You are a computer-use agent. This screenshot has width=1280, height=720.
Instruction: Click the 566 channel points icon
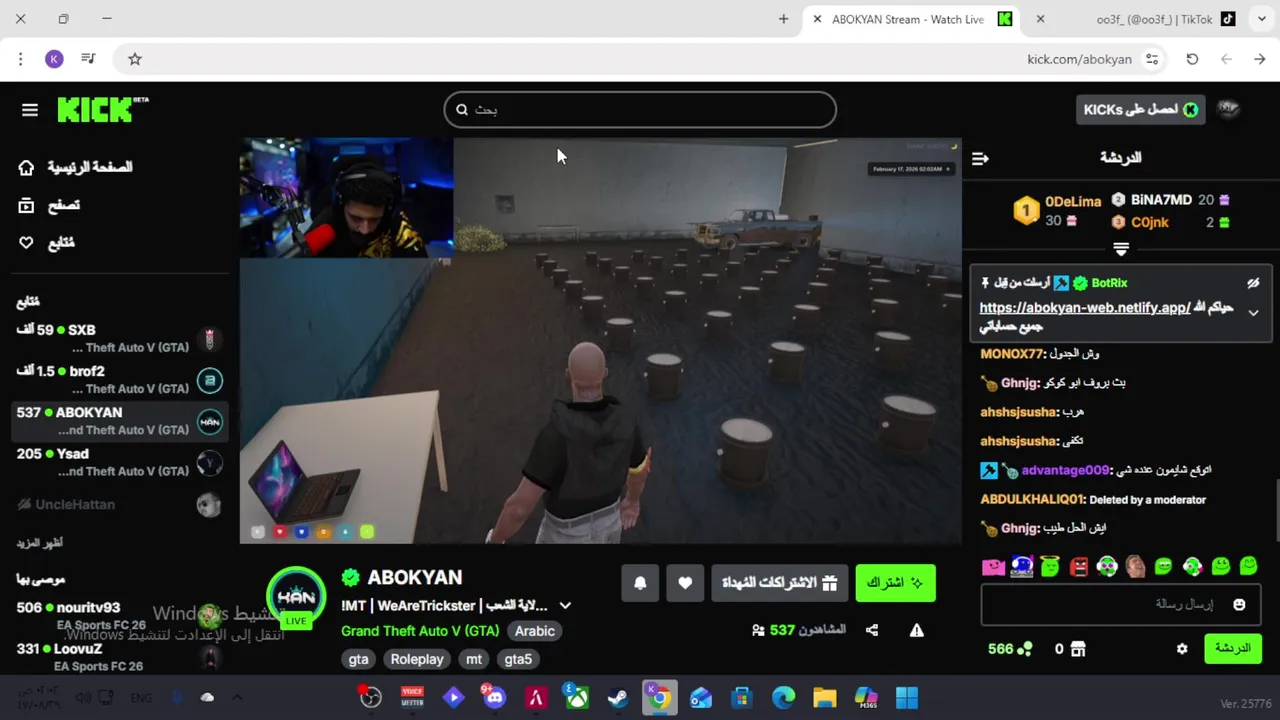click(1024, 649)
